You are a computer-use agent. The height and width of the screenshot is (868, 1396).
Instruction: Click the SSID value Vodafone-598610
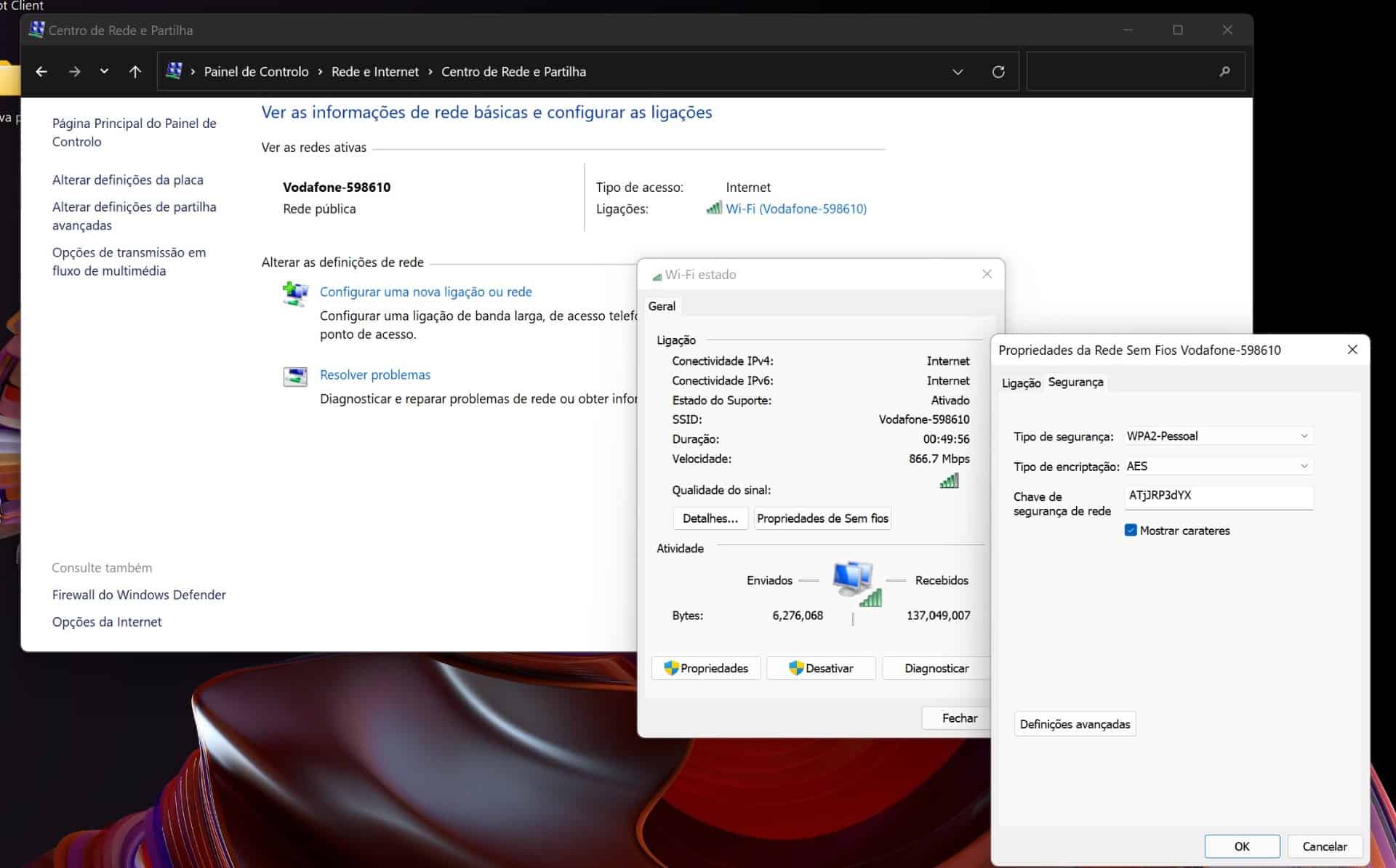coord(924,419)
